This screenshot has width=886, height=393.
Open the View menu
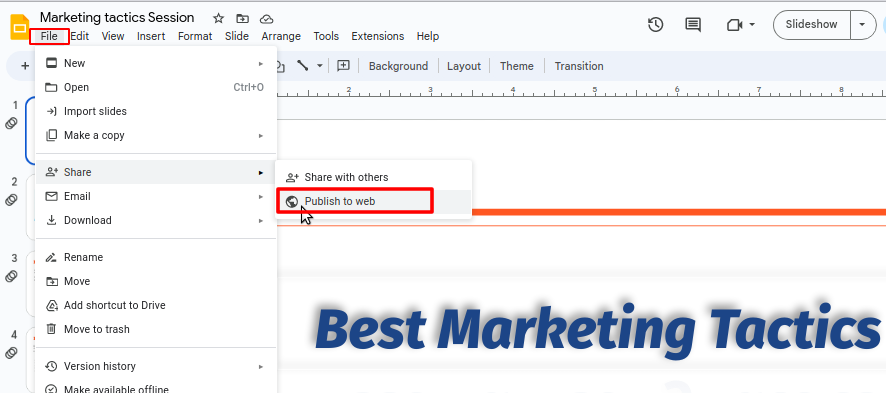point(113,36)
